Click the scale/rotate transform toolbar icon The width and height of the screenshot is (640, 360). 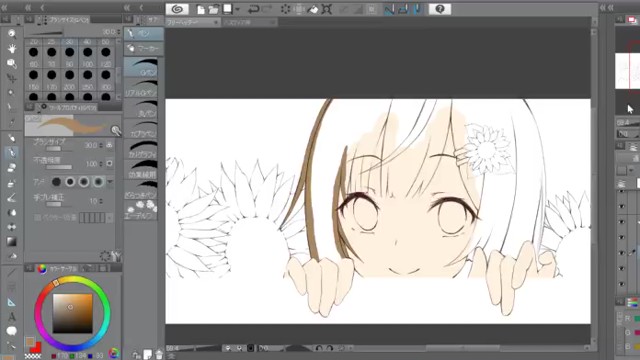327,9
